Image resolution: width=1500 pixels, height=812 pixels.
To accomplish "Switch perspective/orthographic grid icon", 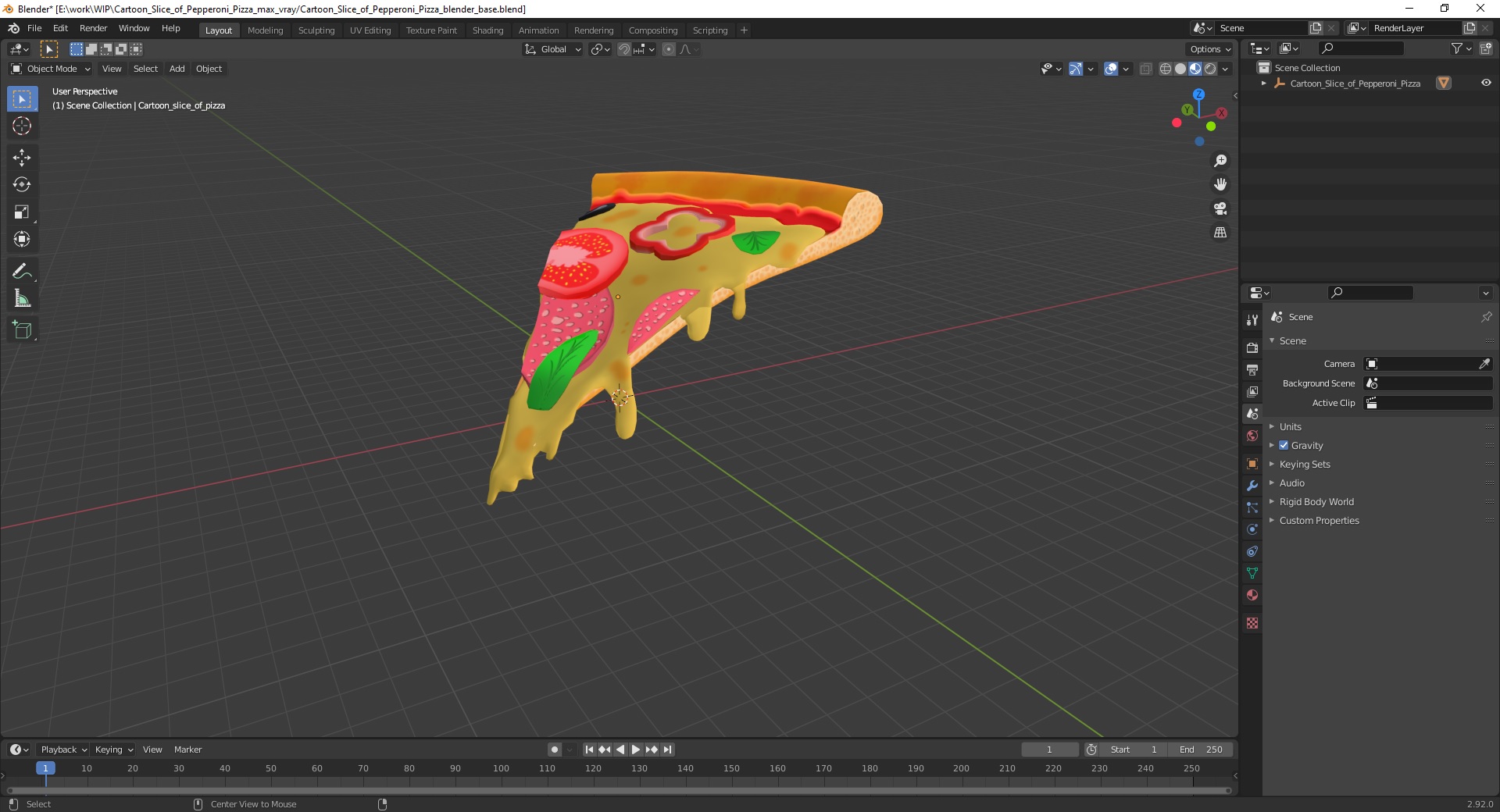I will [x=1220, y=233].
